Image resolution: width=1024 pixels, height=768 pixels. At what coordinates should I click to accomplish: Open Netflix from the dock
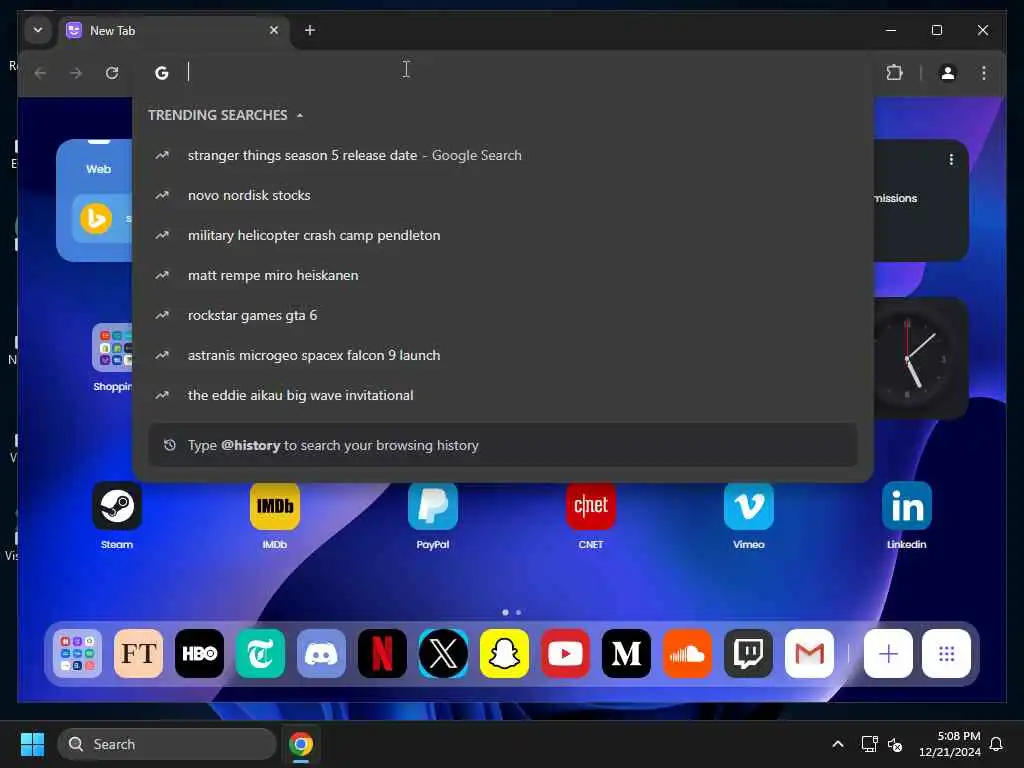(382, 654)
